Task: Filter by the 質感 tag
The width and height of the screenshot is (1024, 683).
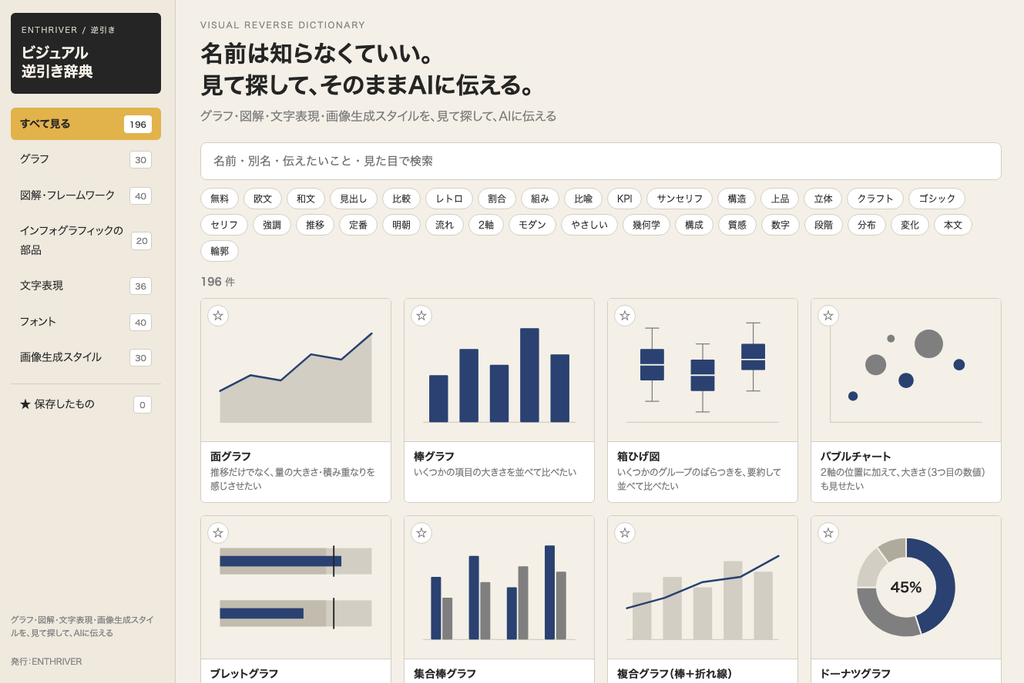Action: [737, 225]
